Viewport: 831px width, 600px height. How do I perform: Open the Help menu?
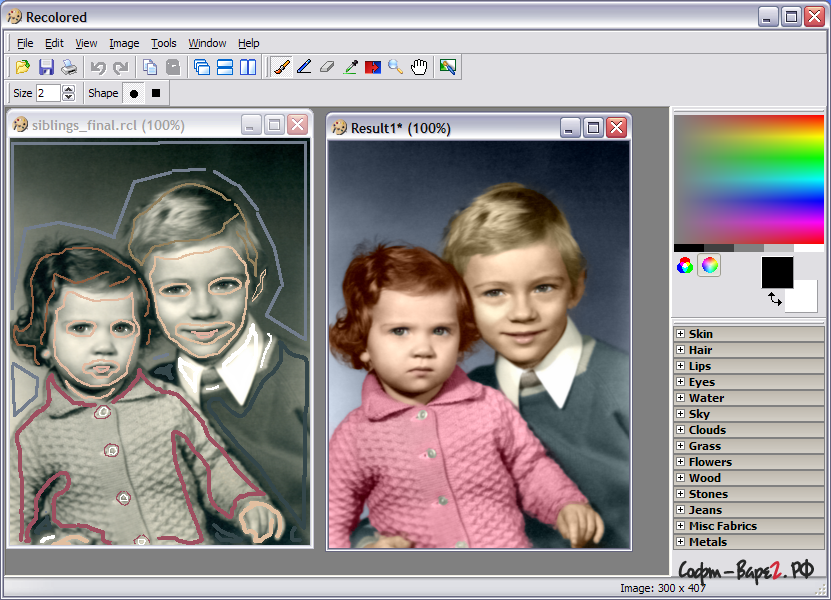point(249,43)
